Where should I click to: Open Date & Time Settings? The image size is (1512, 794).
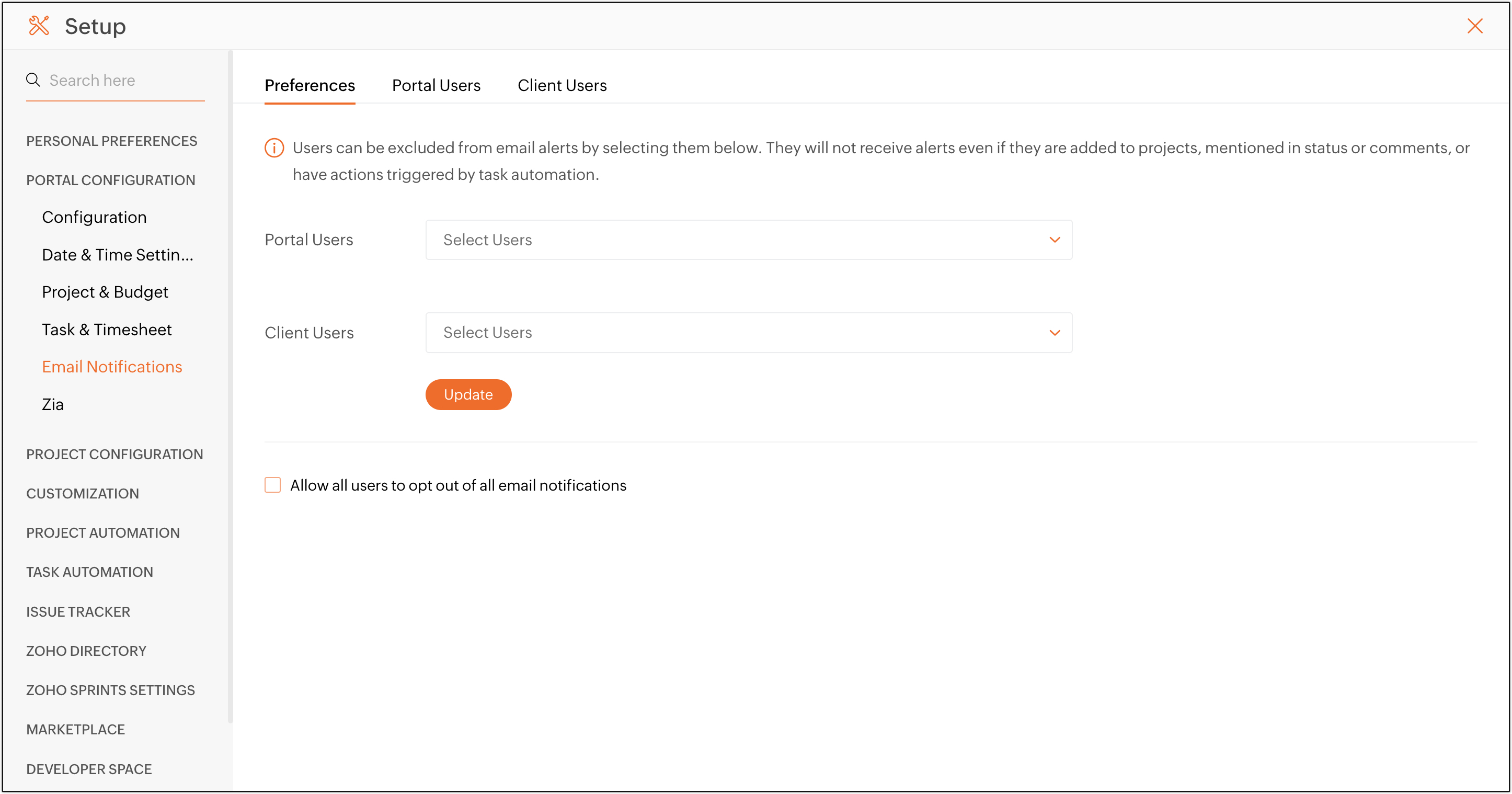tap(117, 255)
